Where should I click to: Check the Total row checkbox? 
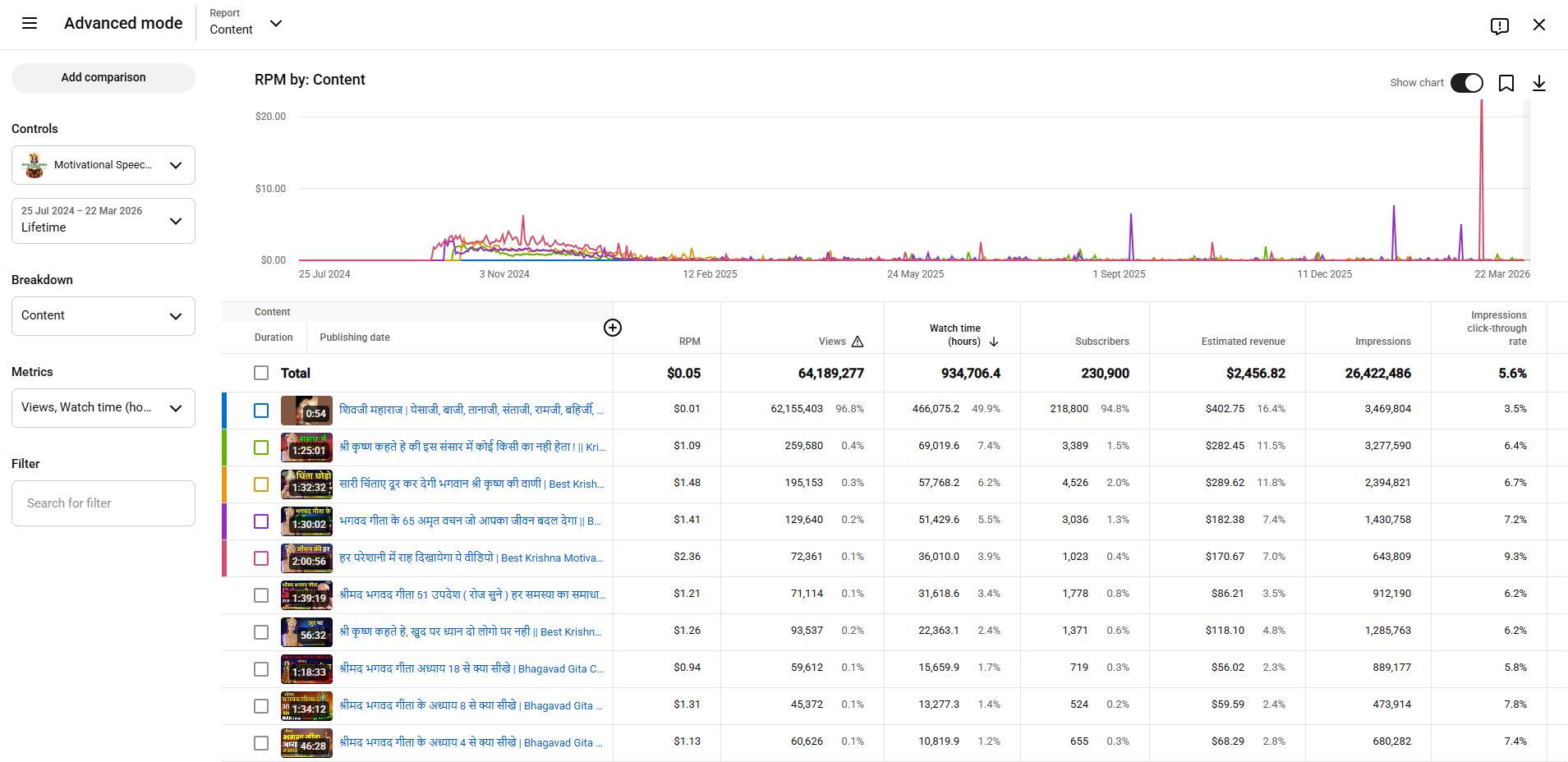(x=261, y=373)
